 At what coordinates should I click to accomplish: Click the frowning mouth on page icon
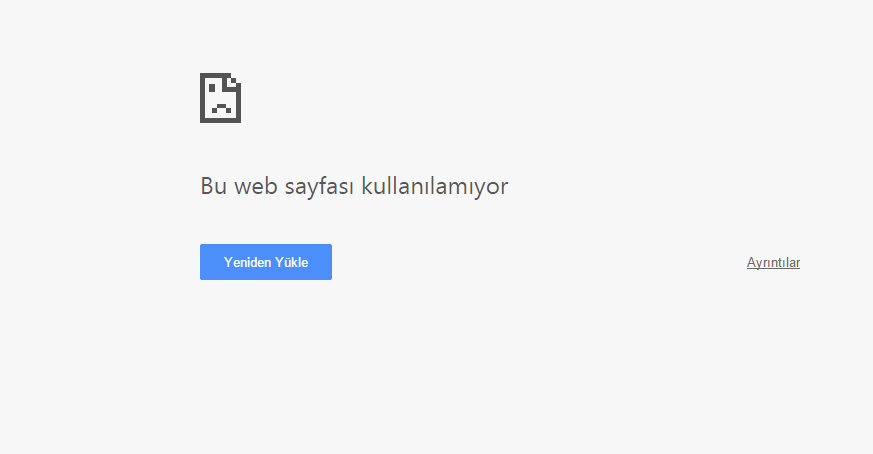click(222, 109)
